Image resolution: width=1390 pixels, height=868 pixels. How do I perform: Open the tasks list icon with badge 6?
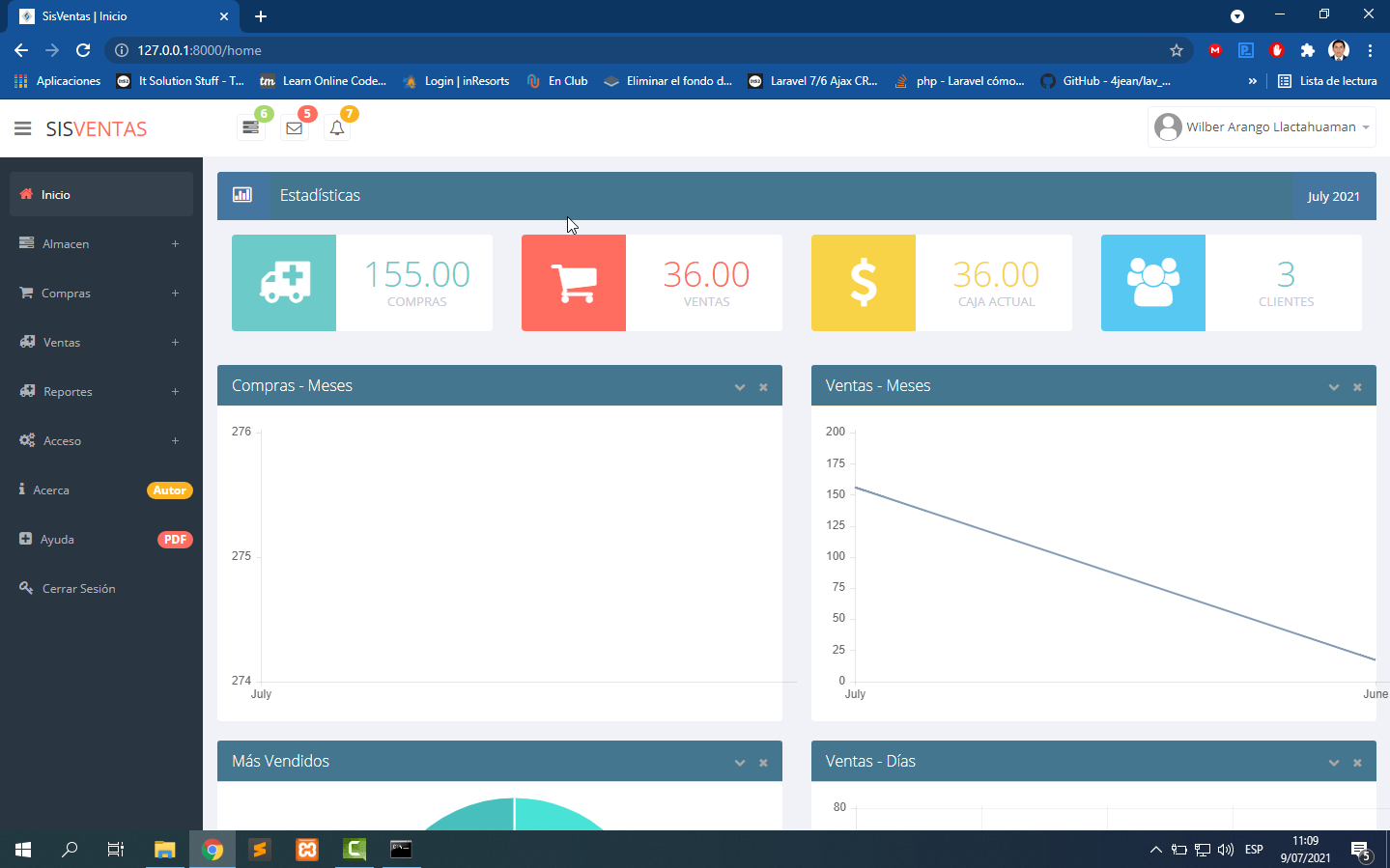pyautogui.click(x=251, y=127)
